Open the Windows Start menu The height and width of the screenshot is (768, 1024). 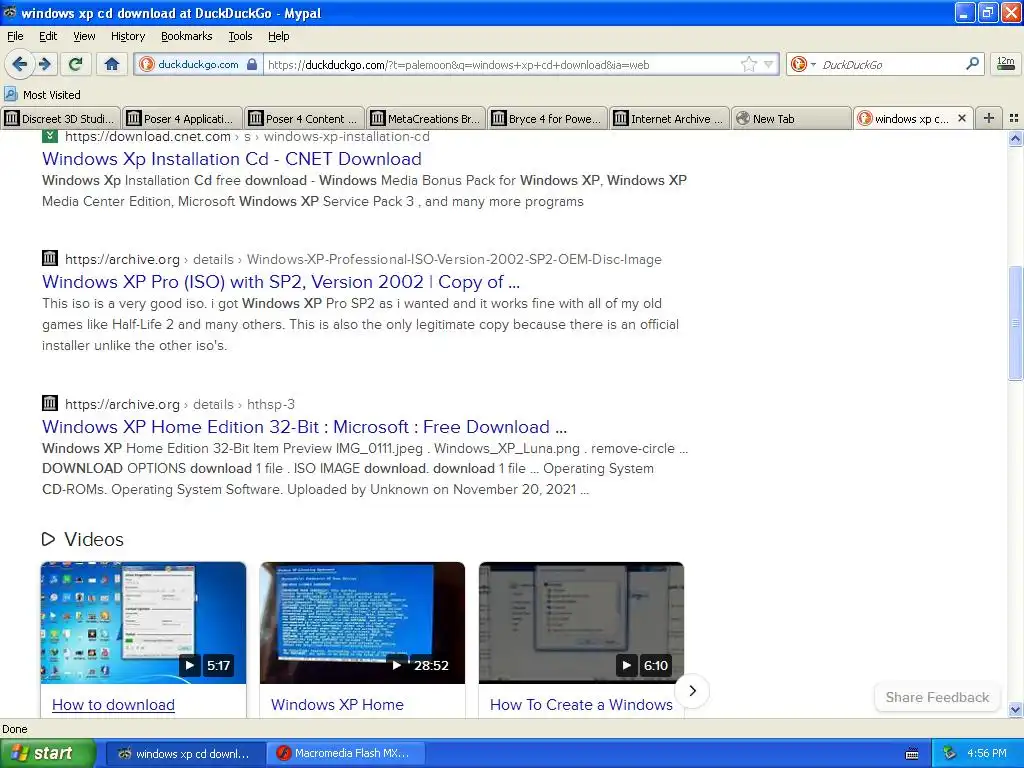click(x=47, y=753)
